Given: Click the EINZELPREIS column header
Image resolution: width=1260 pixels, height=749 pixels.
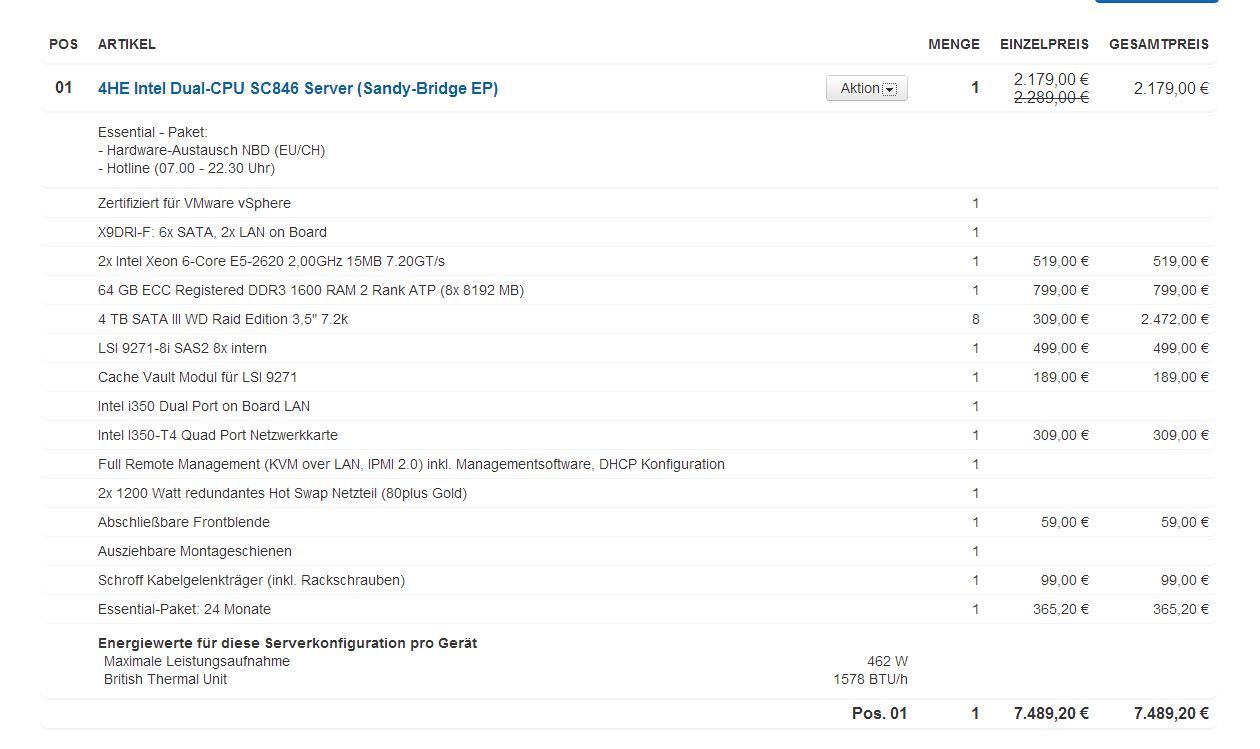Looking at the screenshot, I should click(1044, 44).
